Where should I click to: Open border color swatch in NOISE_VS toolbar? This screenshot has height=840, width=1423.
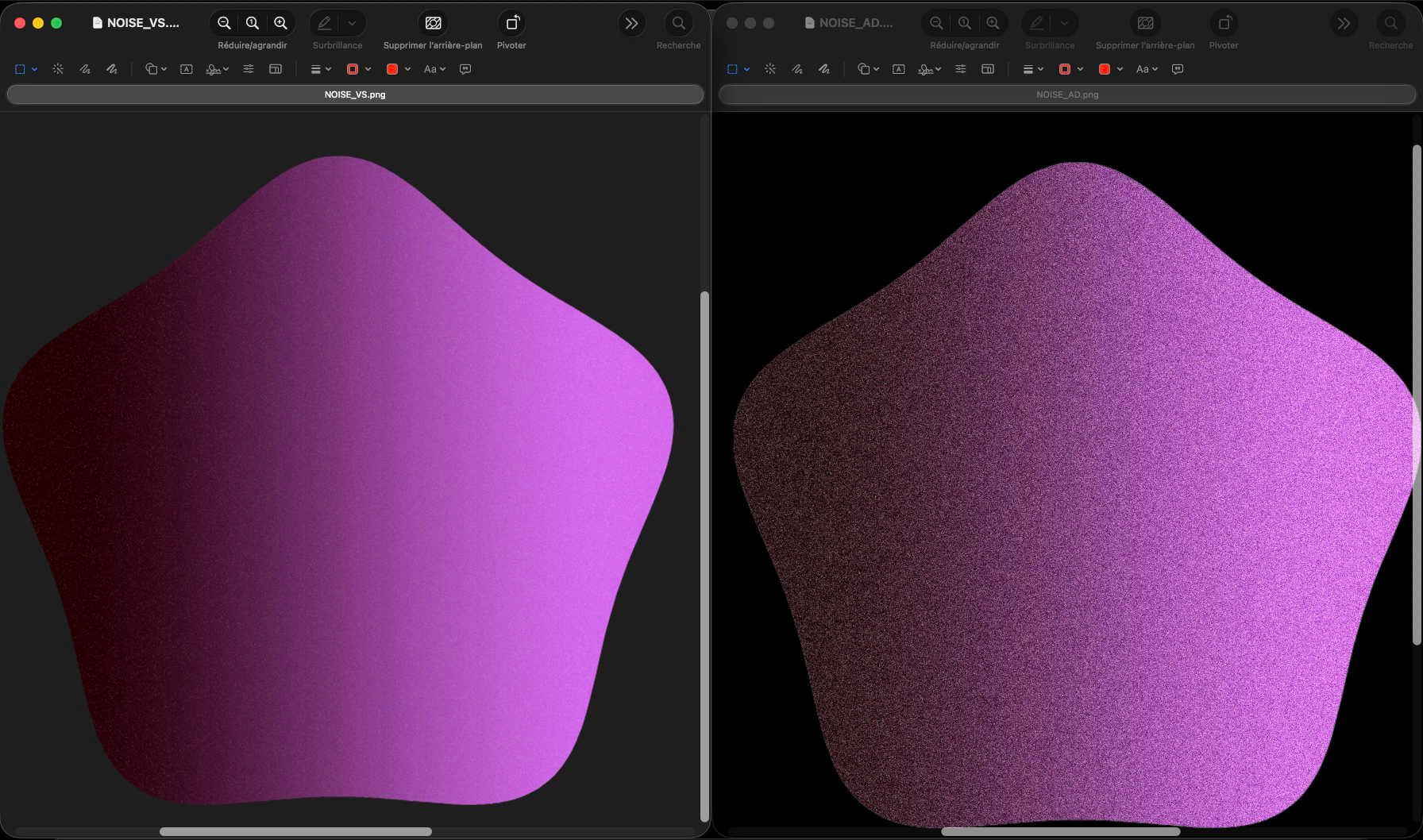(x=358, y=69)
